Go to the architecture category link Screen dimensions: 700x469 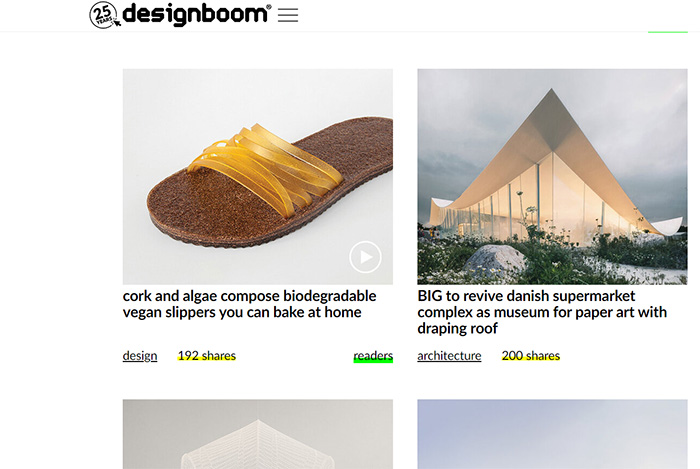(449, 356)
